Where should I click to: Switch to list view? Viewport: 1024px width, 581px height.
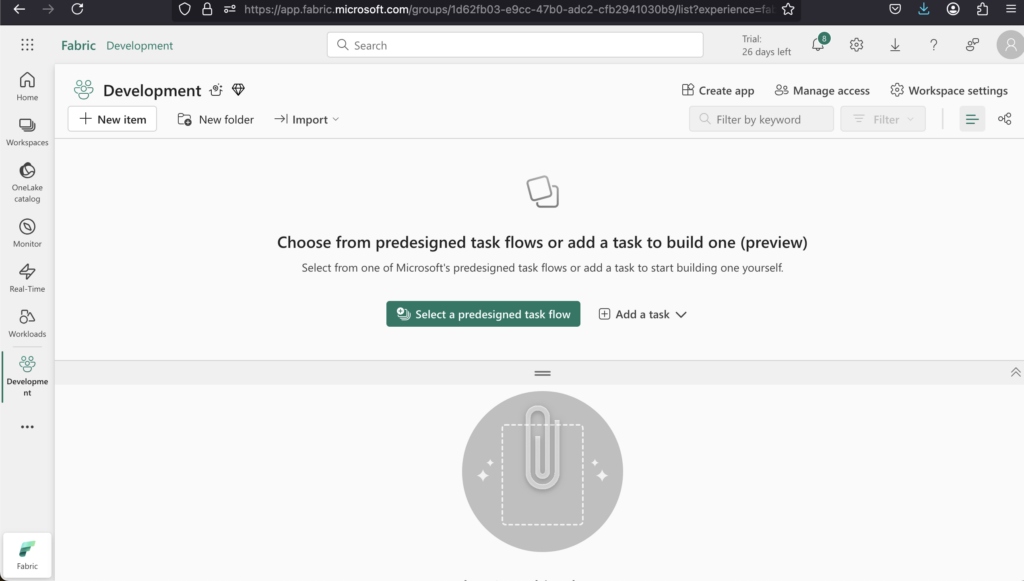tap(972, 119)
